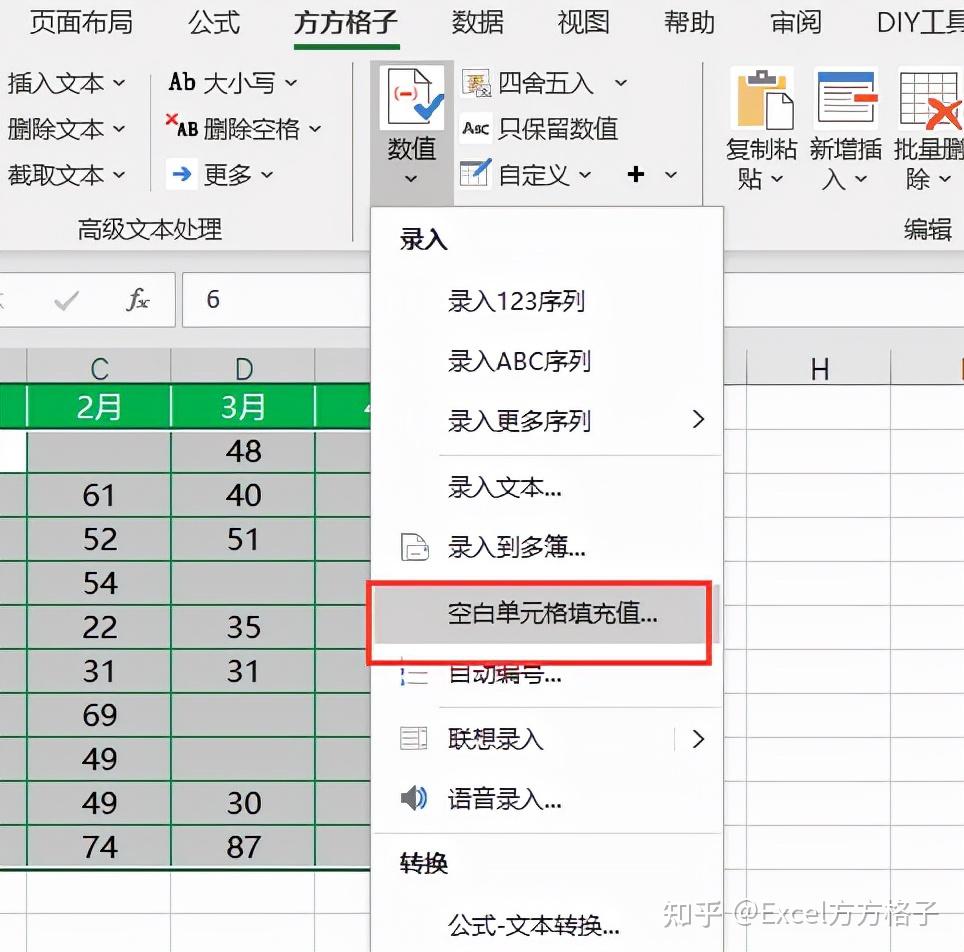The height and width of the screenshot is (952, 964).
Task: Open the 数值 dropdown arrow
Action: [411, 178]
